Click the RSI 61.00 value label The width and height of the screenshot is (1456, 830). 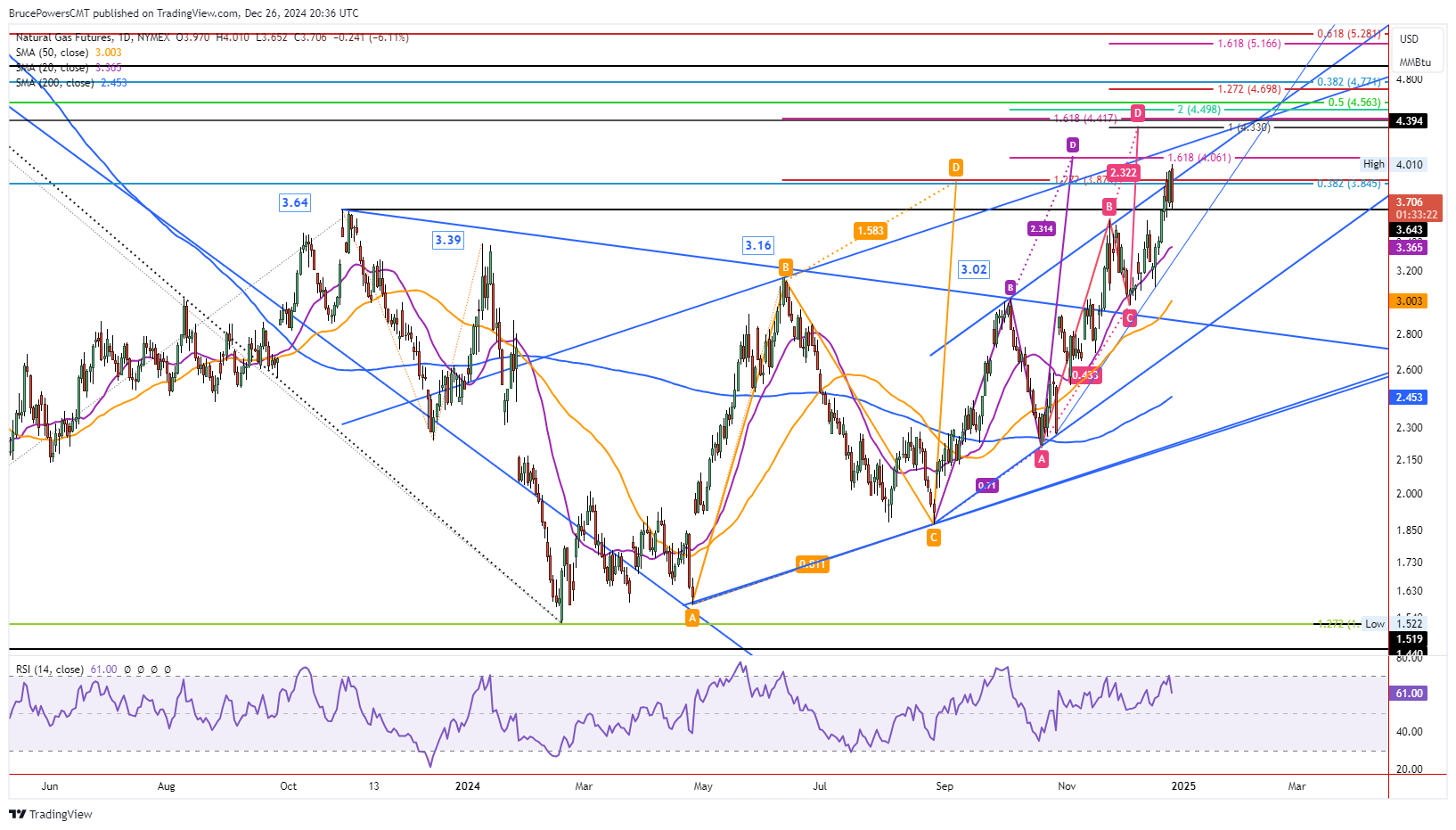tap(1409, 693)
